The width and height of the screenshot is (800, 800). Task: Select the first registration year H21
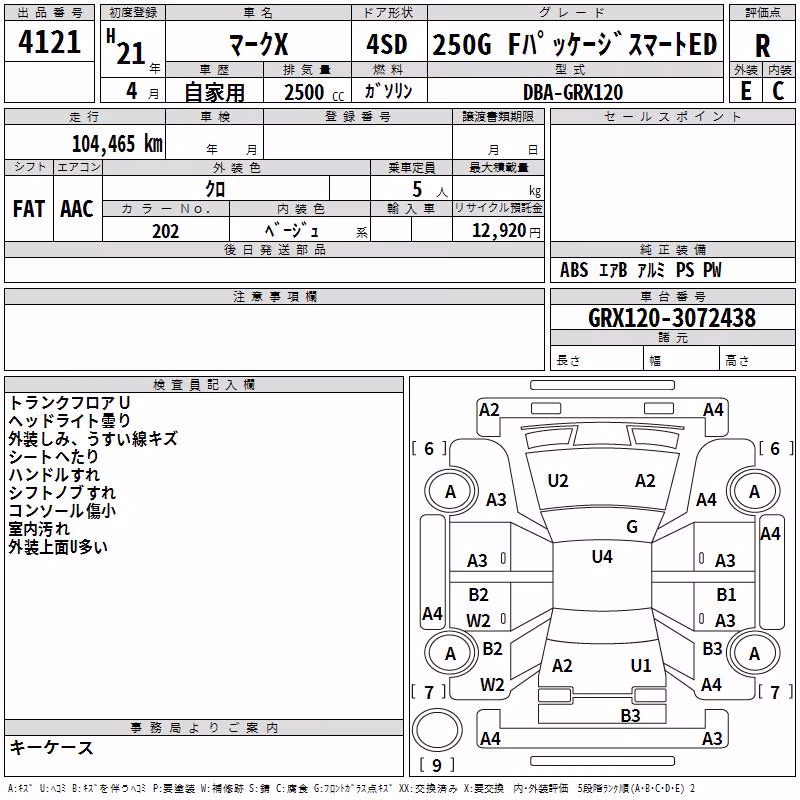127,47
